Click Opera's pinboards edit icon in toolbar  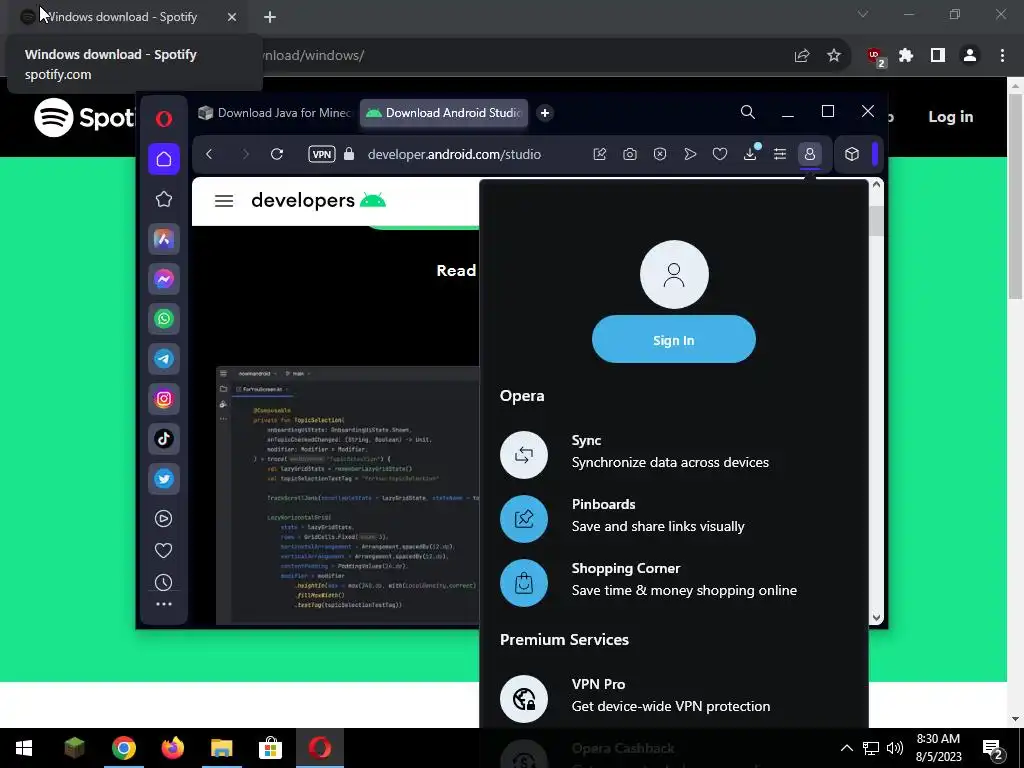click(x=600, y=154)
